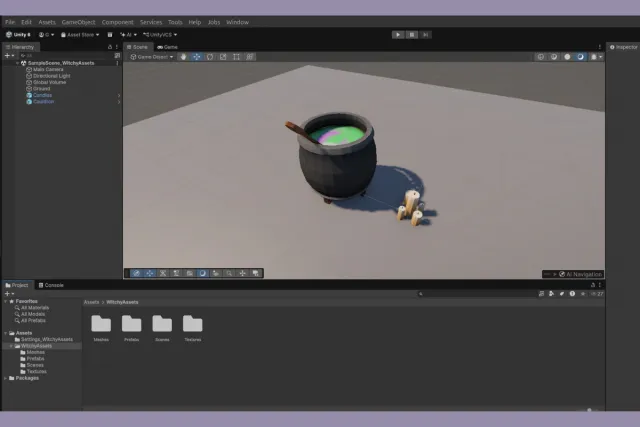Open the Hierarchy panel three-dot menu

click(x=117, y=47)
